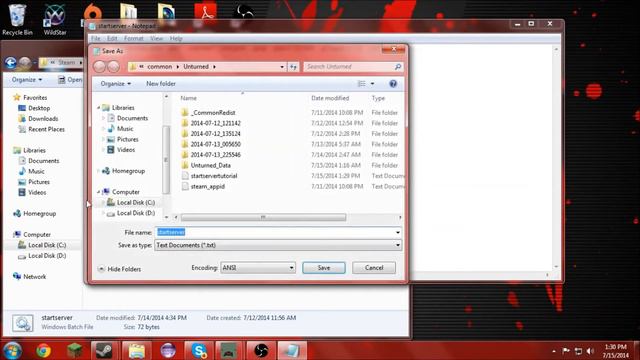Open the Explorer window Organize menu
This screenshot has height=360, width=640.
tap(27, 80)
